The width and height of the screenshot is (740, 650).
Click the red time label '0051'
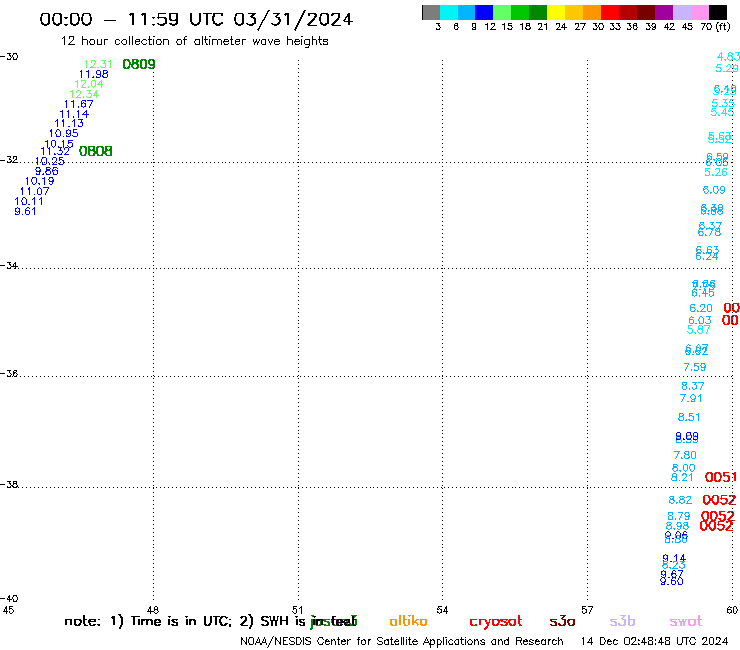click(721, 477)
